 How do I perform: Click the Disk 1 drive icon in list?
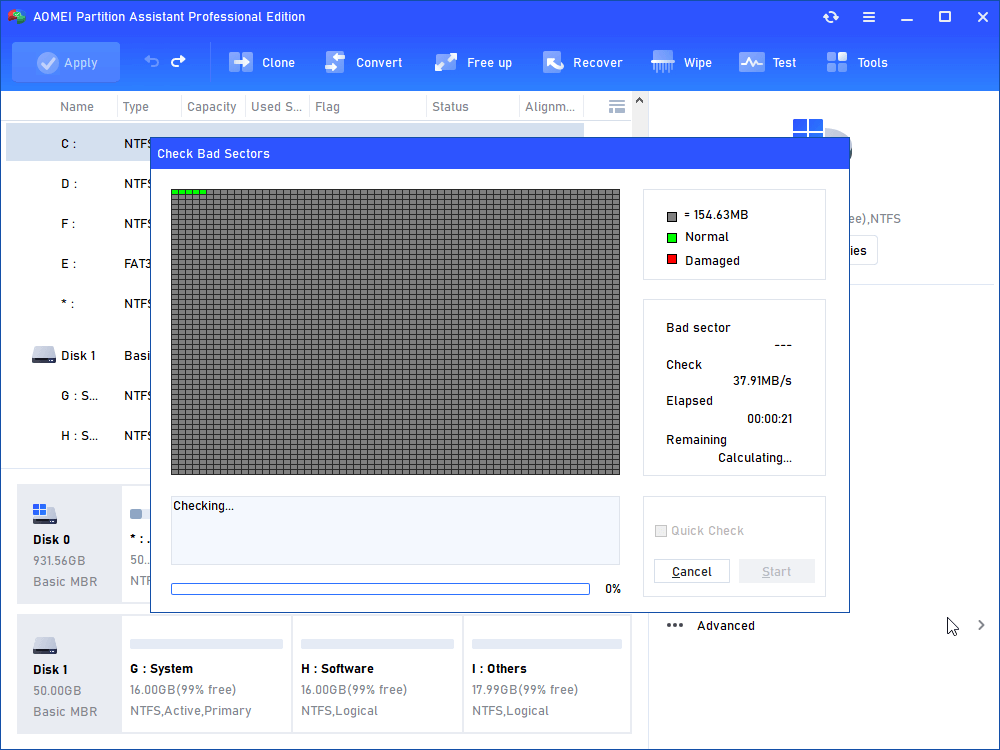click(x=44, y=355)
